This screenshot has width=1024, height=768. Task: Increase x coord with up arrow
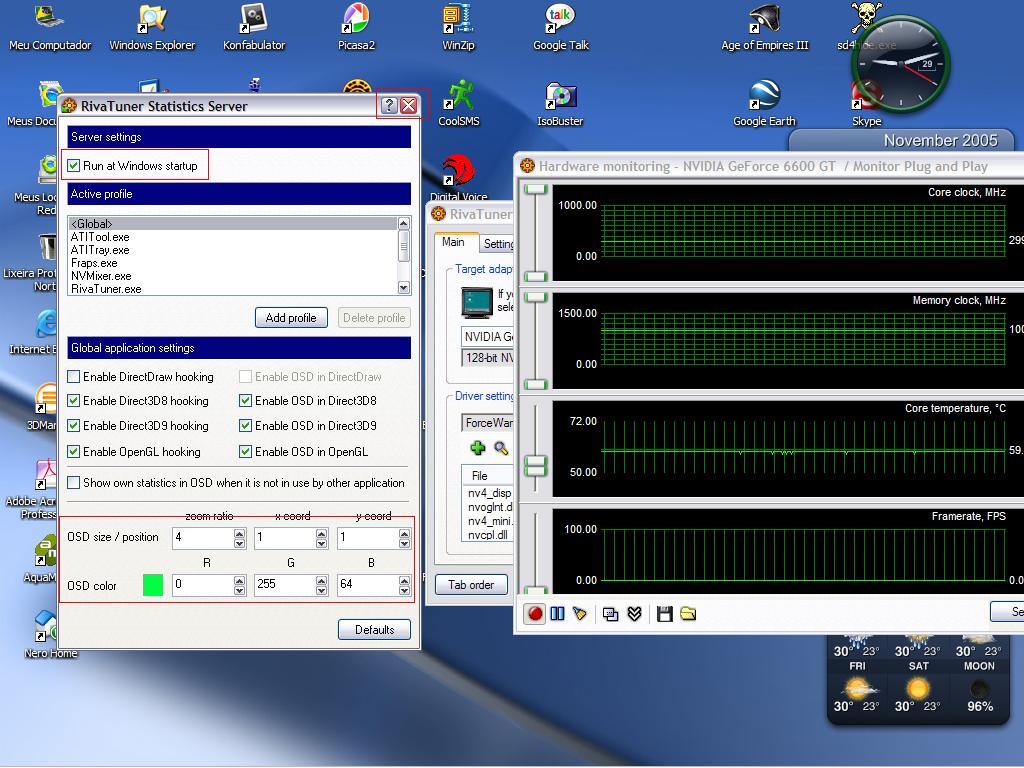coord(321,534)
